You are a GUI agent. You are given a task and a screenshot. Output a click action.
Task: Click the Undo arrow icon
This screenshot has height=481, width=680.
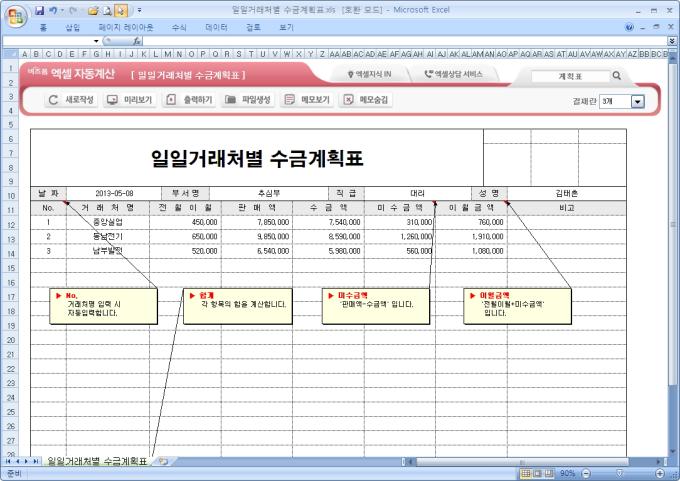point(53,10)
